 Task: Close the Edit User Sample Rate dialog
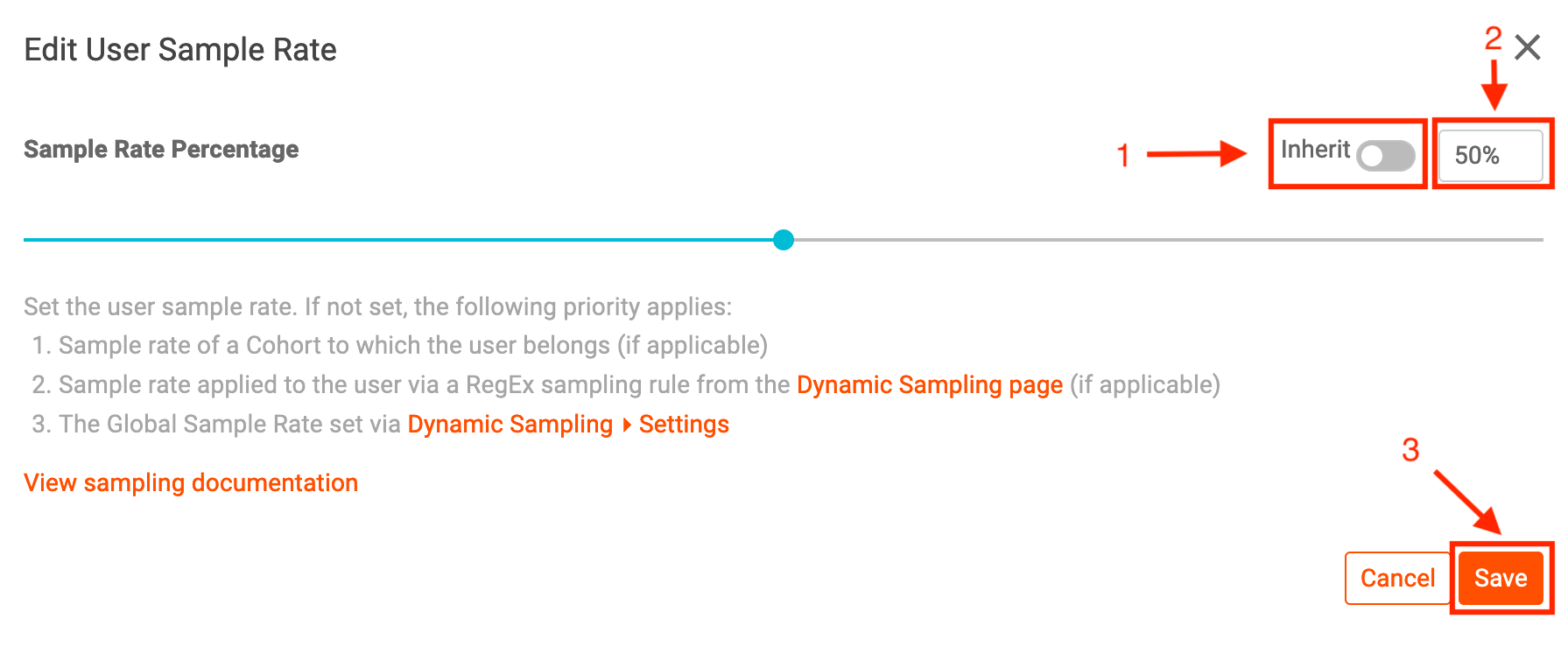1529,48
